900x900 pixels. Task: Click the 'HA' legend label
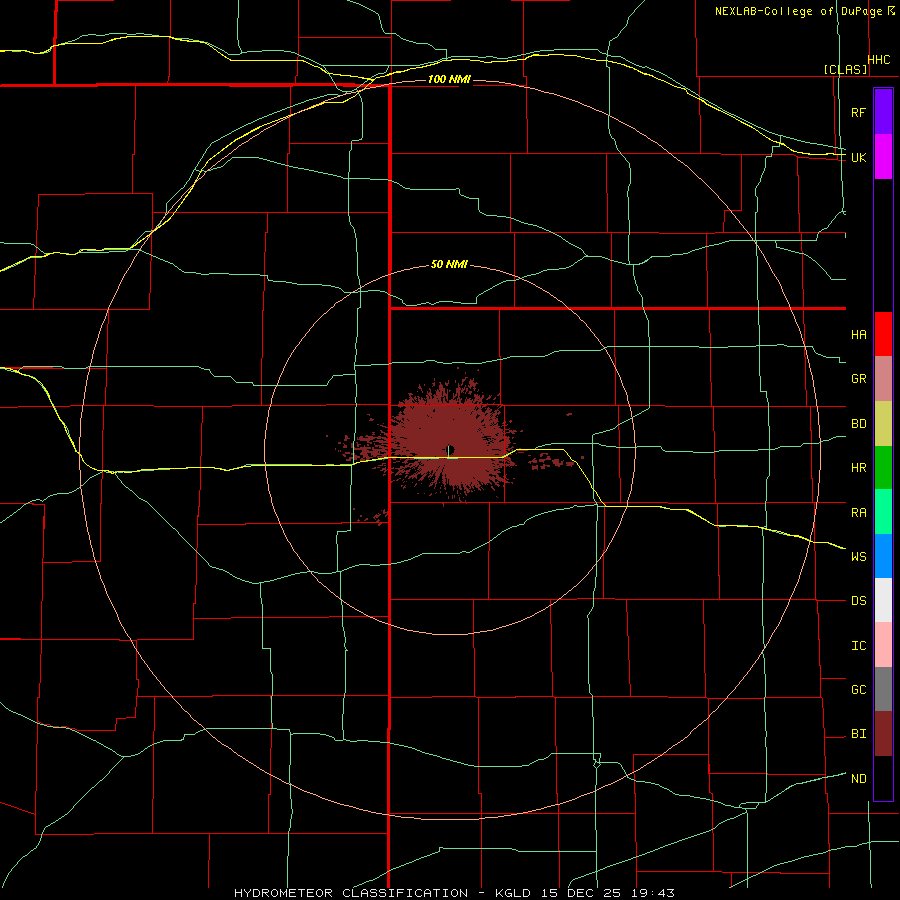(859, 334)
